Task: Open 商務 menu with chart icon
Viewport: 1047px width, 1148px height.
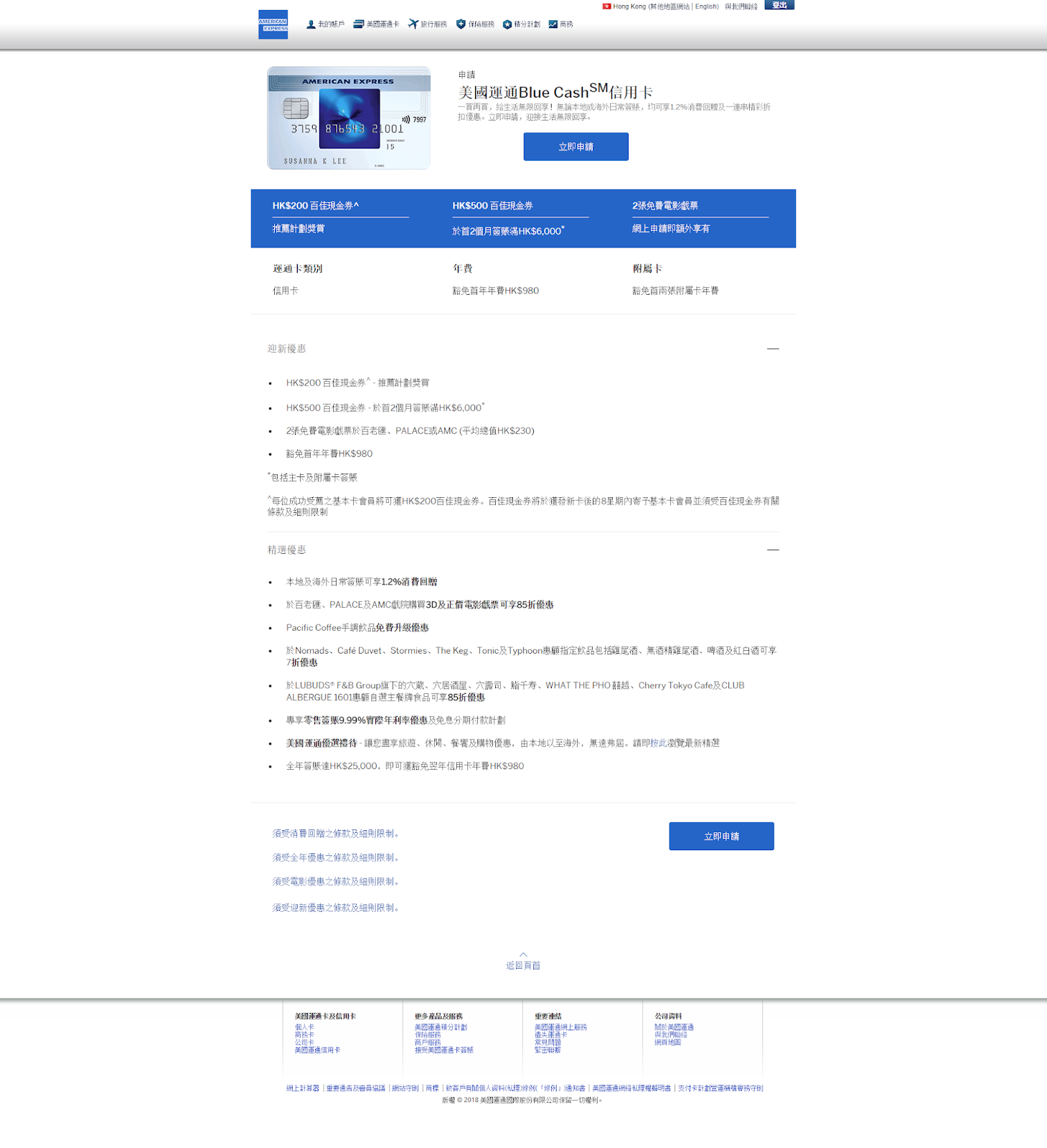Action: (560, 24)
